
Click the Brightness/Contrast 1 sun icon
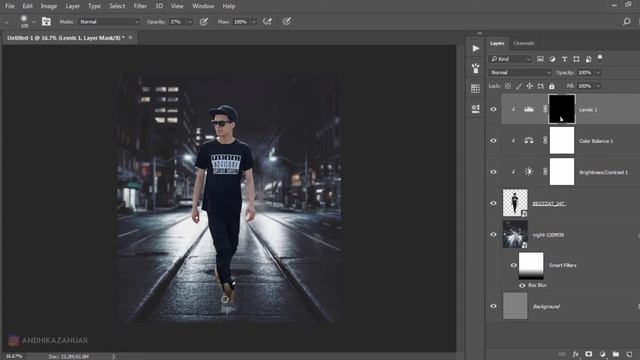pyautogui.click(x=529, y=172)
